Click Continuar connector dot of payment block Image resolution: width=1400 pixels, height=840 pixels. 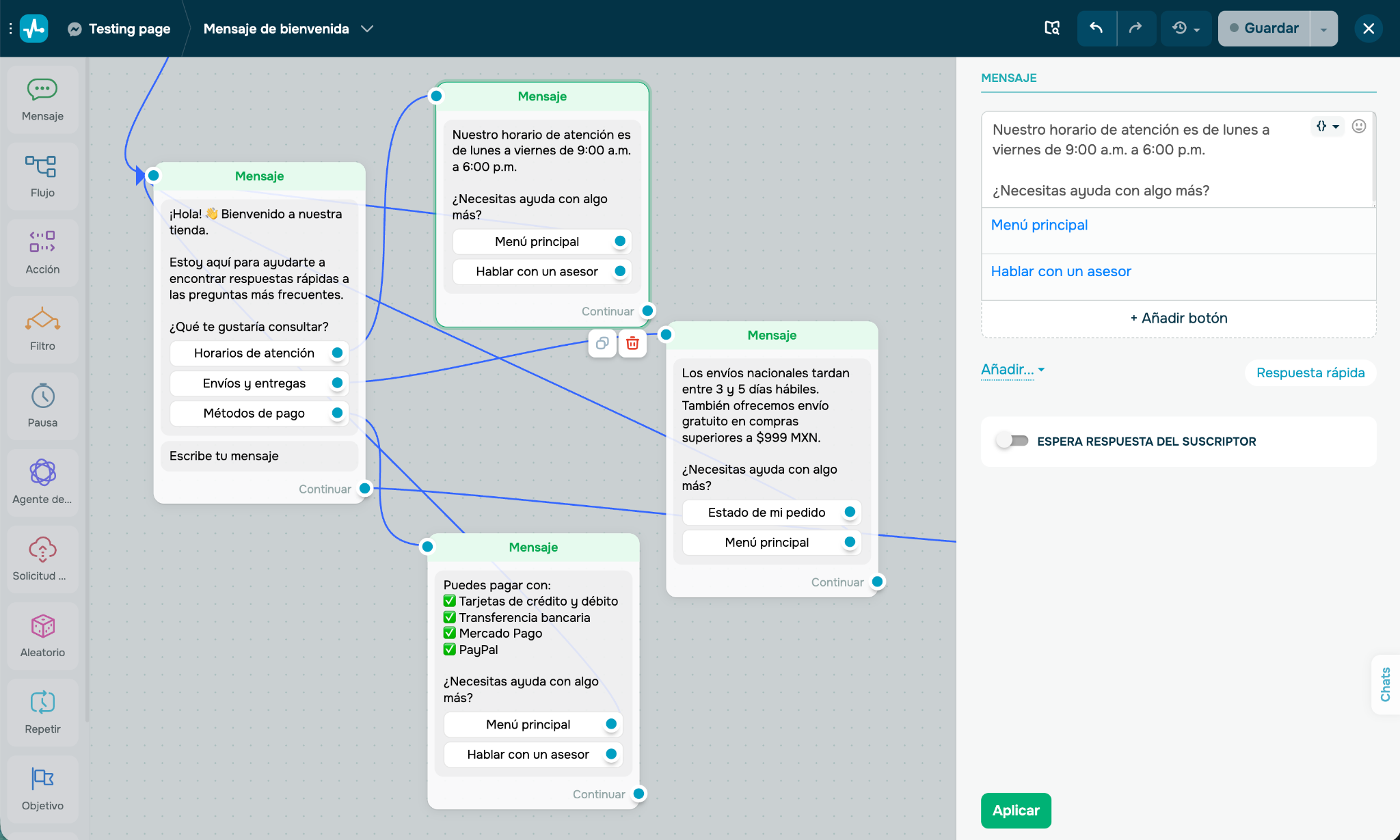639,794
